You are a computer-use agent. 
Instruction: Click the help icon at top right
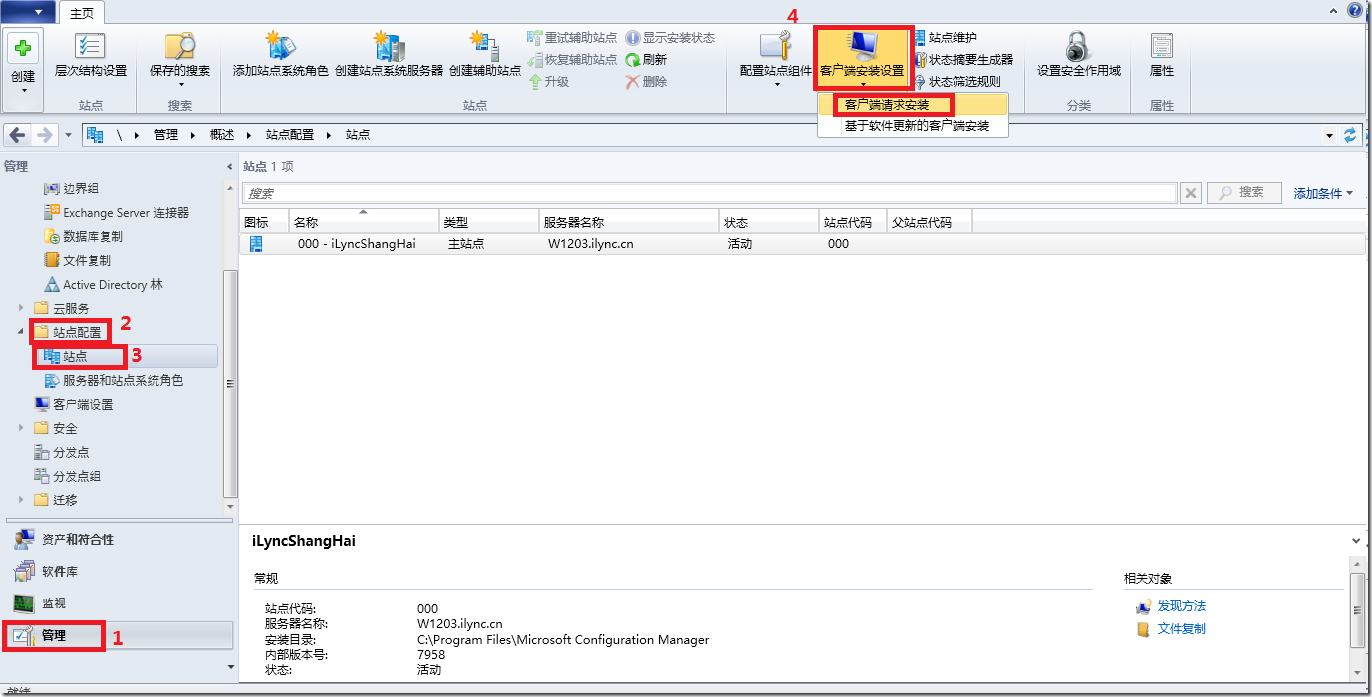[1355, 10]
